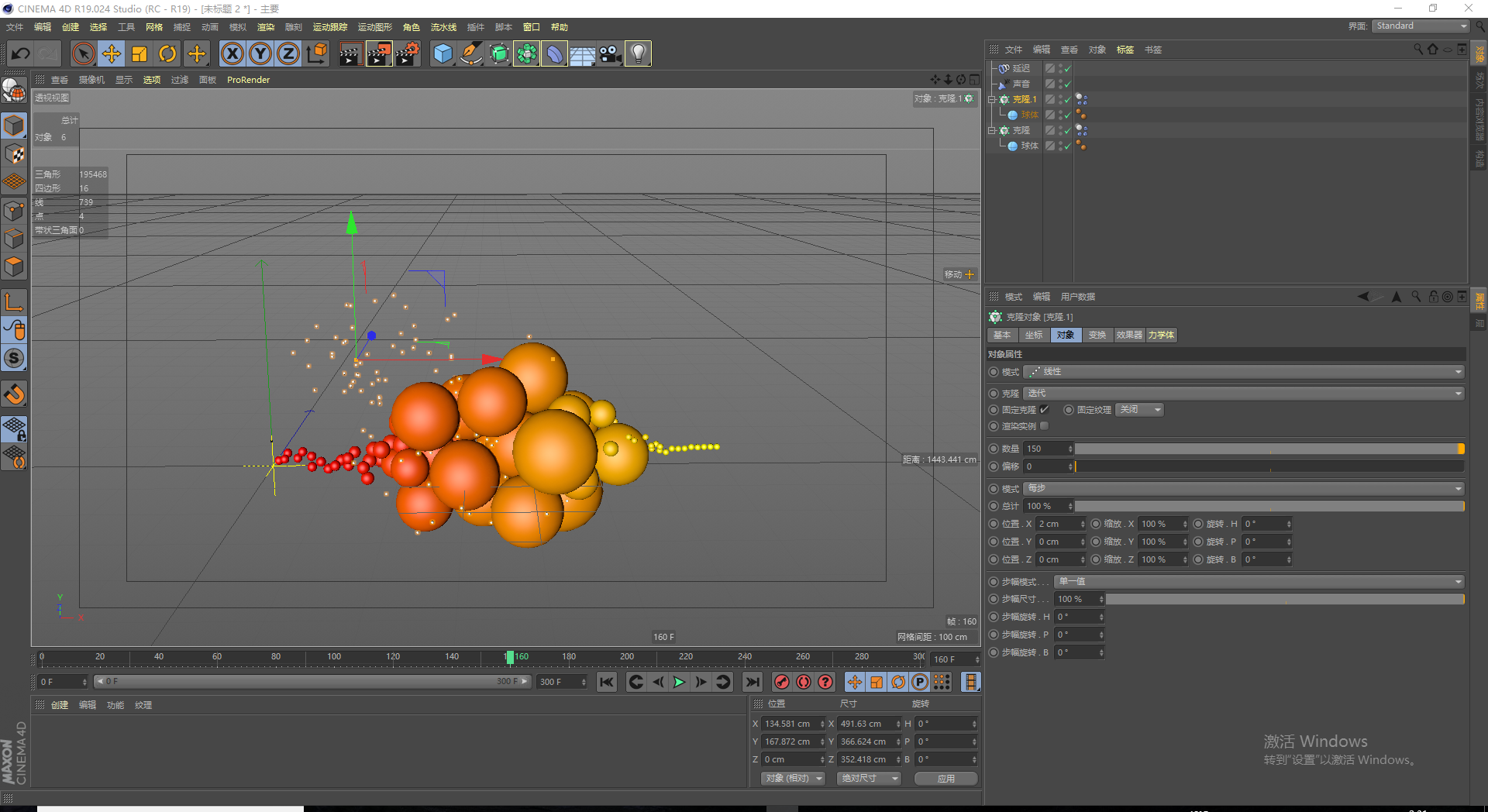The height and width of the screenshot is (812, 1488).
Task: Open the render settings clapperboard with gear
Action: pos(408,53)
